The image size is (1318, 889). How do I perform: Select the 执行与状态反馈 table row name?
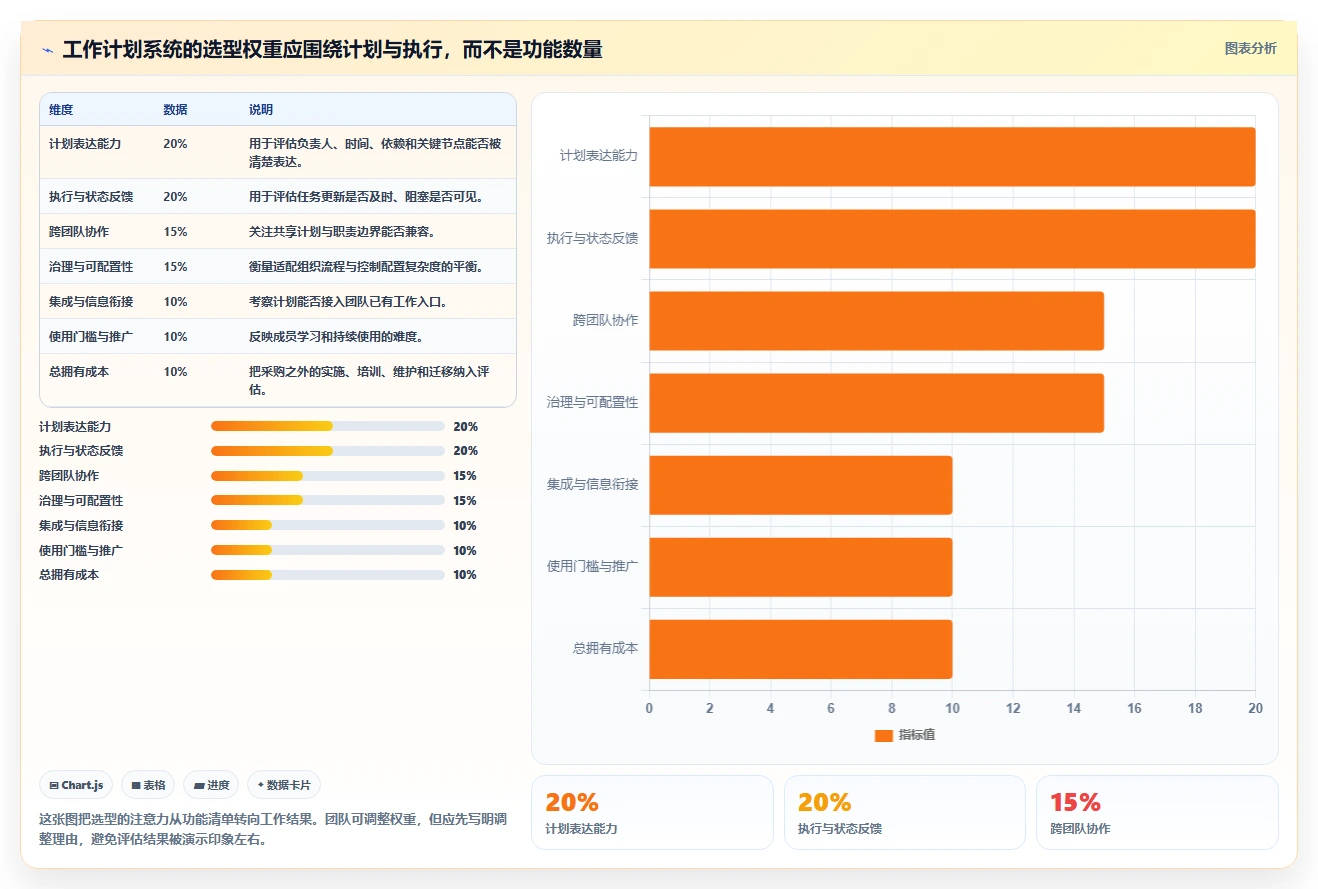tap(91, 197)
